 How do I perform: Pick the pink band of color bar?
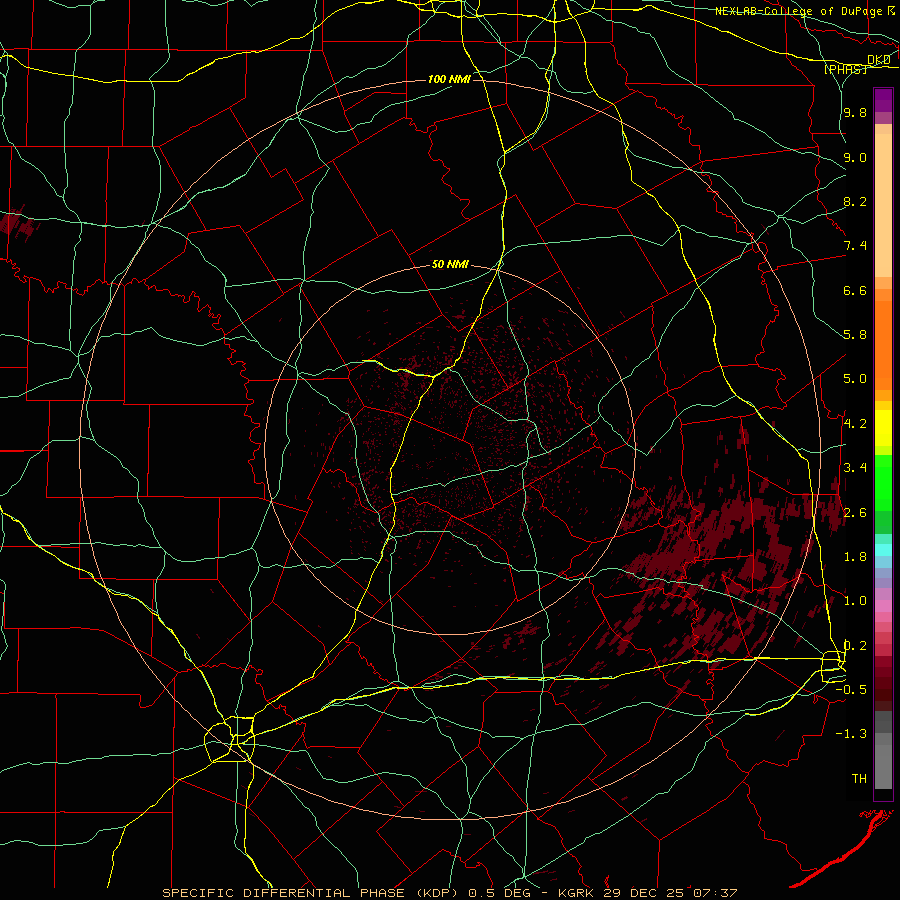(883, 606)
